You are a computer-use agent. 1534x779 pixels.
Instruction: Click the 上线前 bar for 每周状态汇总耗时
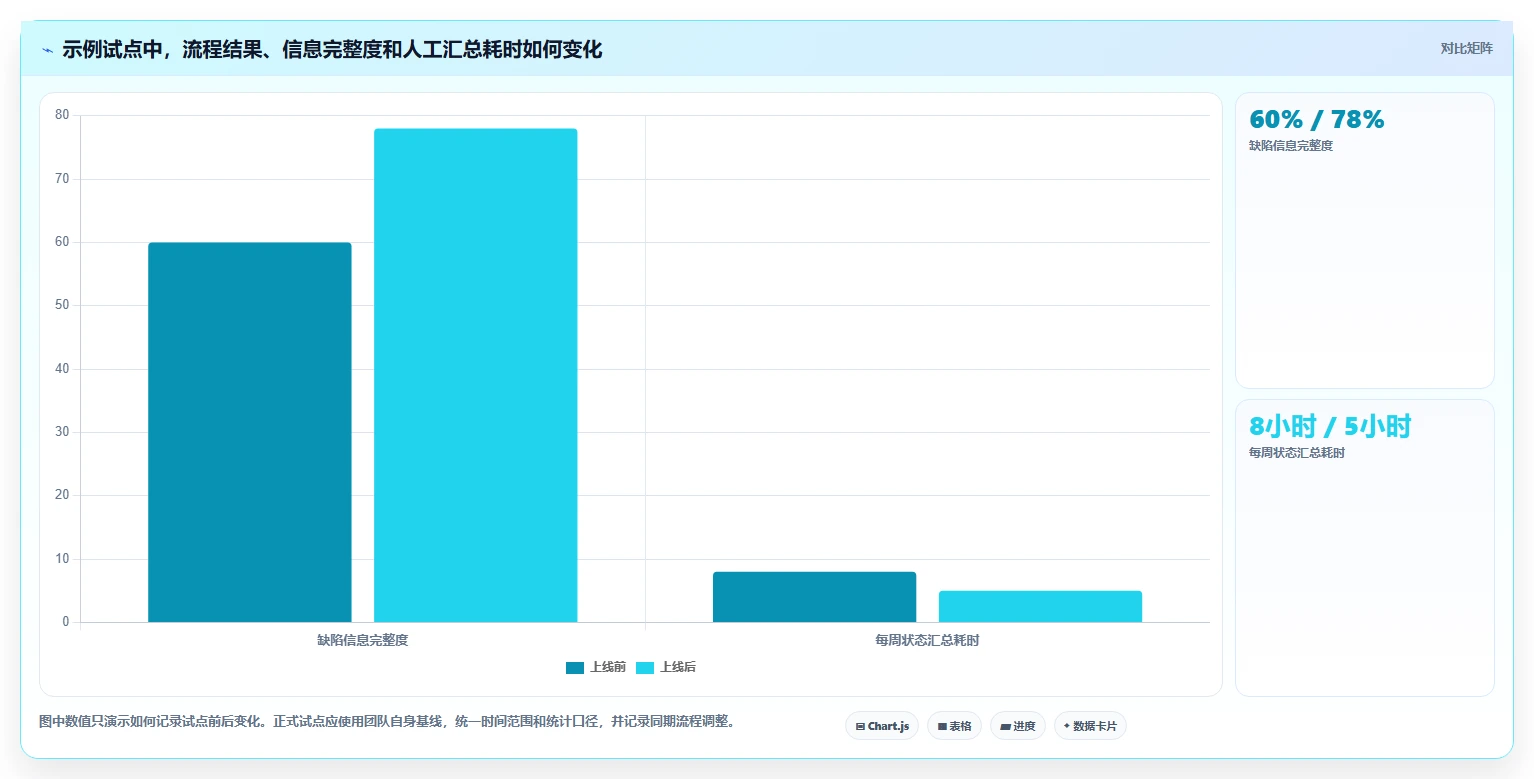tap(815, 597)
